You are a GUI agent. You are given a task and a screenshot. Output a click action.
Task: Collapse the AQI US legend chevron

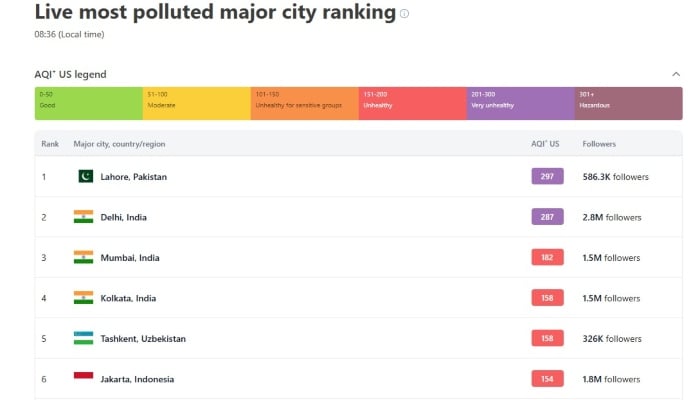tap(676, 74)
